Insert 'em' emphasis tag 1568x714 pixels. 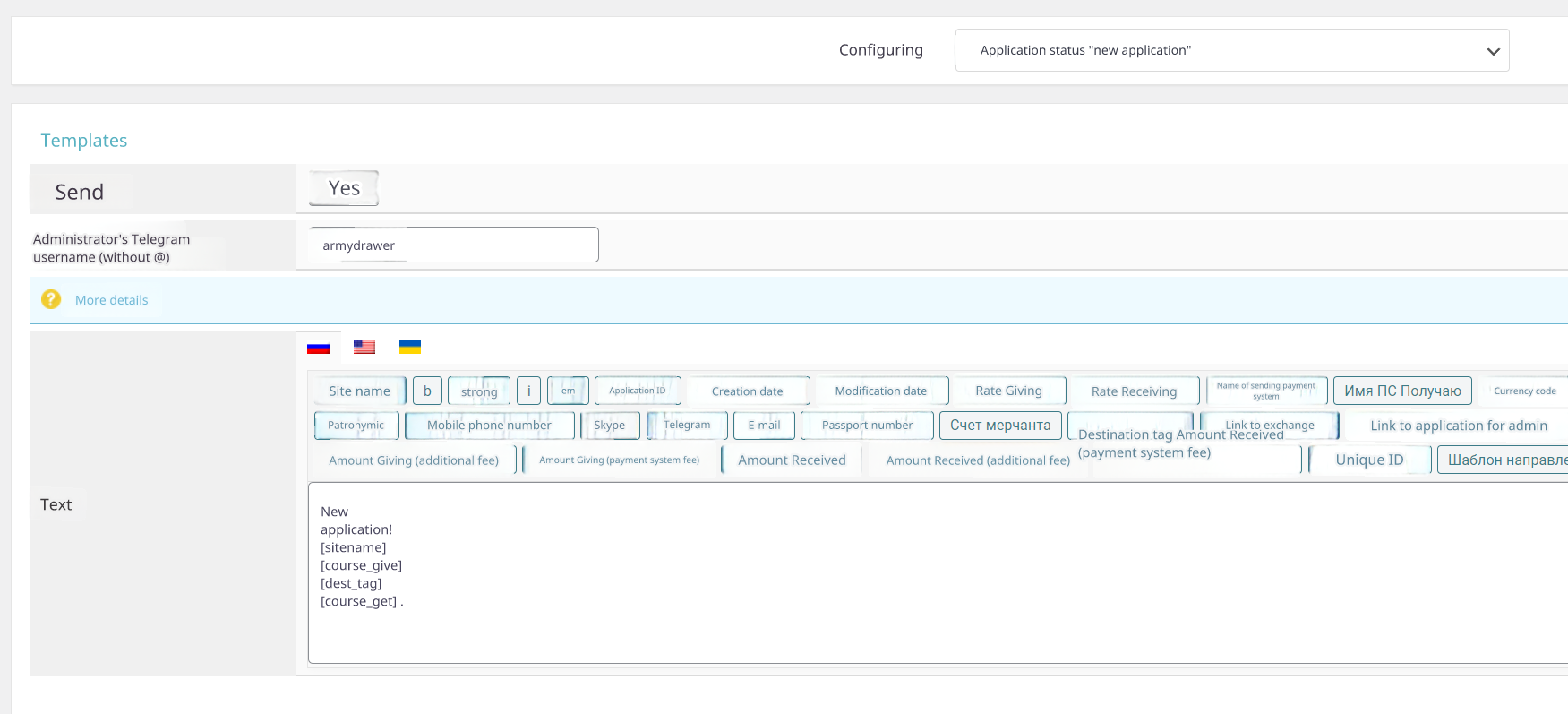tap(568, 391)
